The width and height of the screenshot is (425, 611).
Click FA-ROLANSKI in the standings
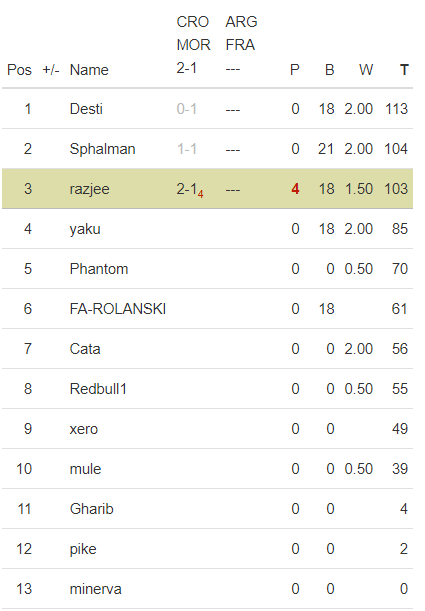pos(118,309)
